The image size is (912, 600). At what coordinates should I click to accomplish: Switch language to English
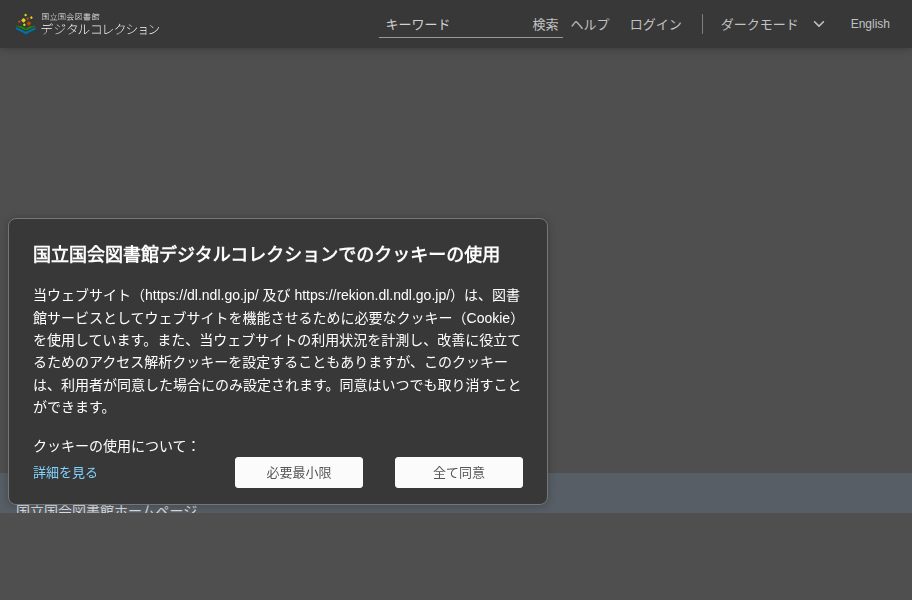[x=870, y=24]
